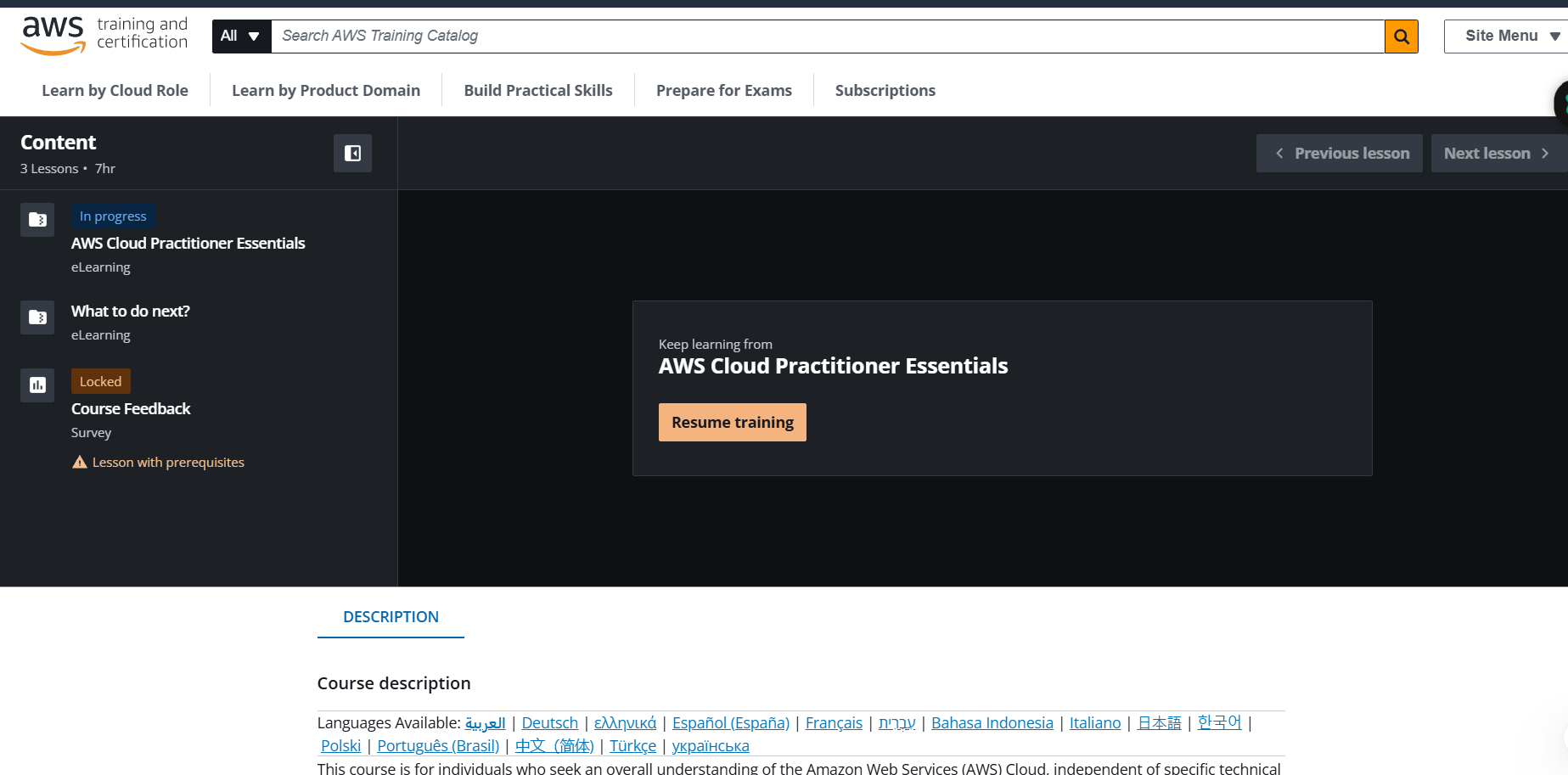The image size is (1568, 775).
Task: Choose the Hebrew language link
Action: (897, 722)
